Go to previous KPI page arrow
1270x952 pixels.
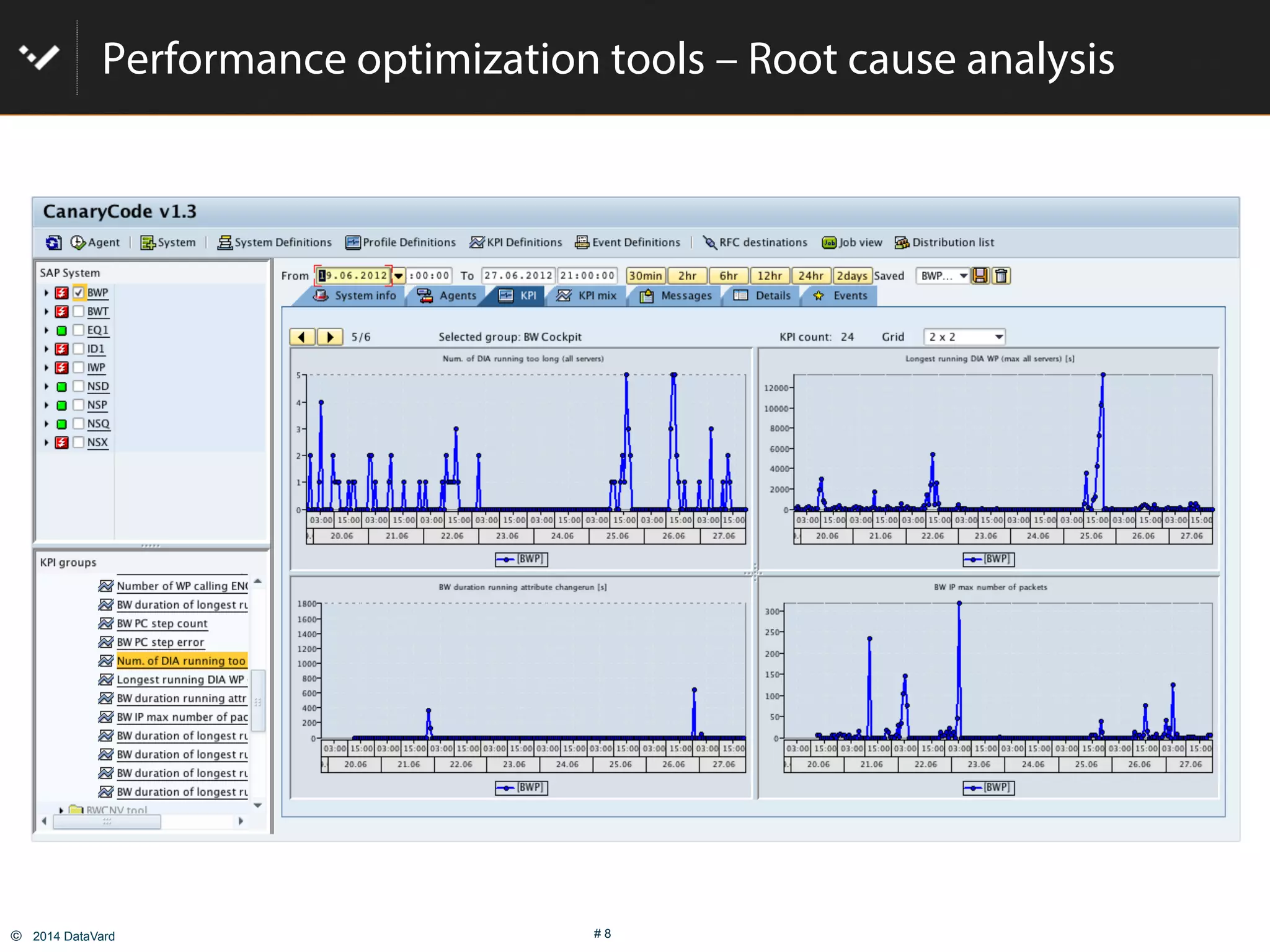tap(303, 337)
